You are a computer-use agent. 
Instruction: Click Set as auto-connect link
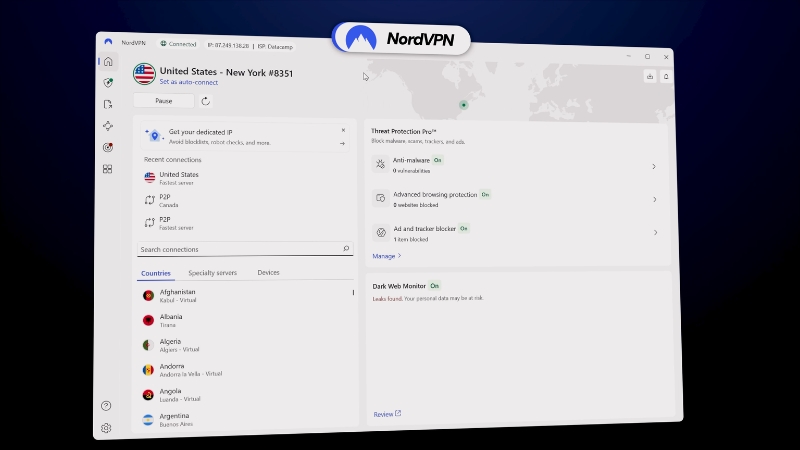[189, 82]
